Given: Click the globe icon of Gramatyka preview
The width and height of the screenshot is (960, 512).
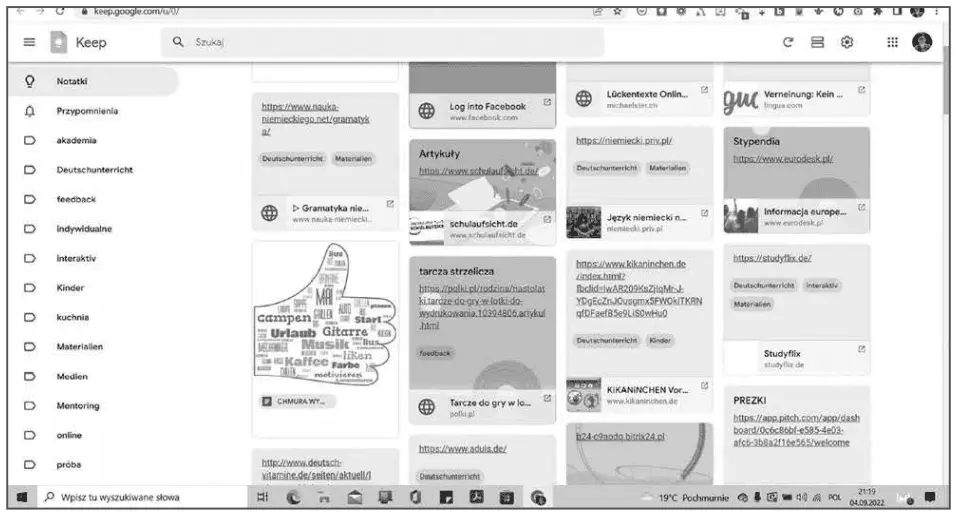Looking at the screenshot, I should [x=269, y=213].
